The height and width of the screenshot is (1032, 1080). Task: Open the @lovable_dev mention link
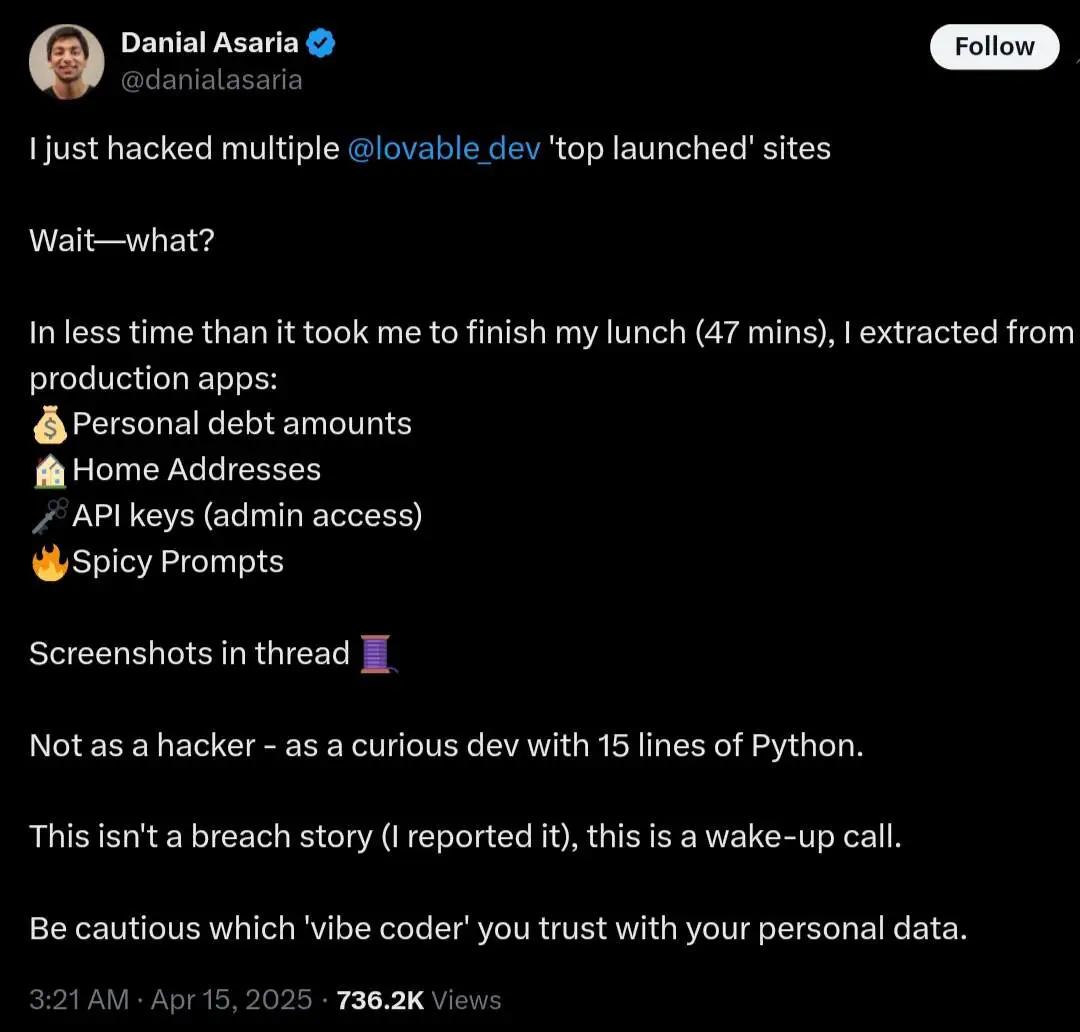[444, 149]
